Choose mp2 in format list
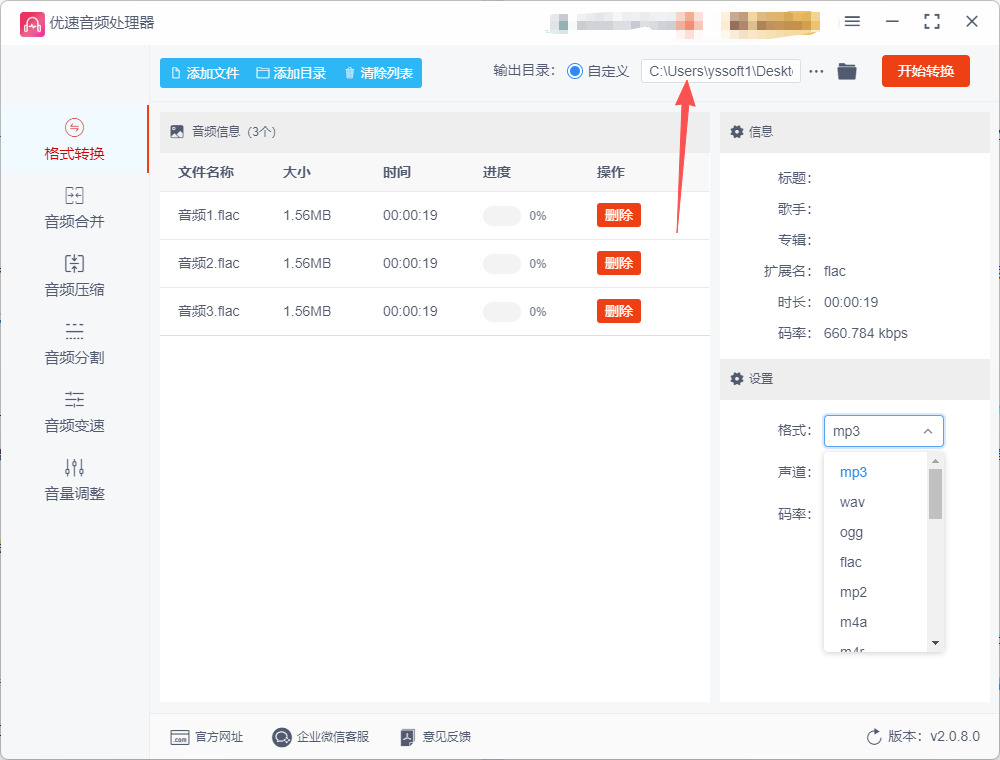Viewport: 1000px width, 760px height. [853, 592]
